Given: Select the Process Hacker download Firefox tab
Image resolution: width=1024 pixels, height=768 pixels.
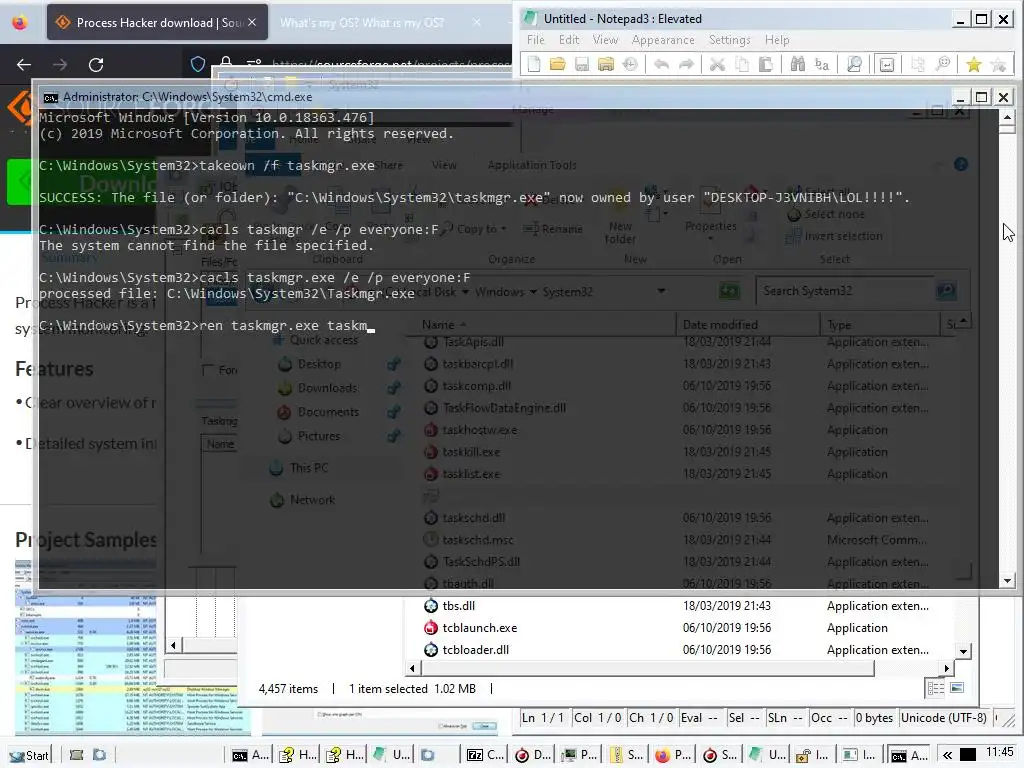Looking at the screenshot, I should point(157,22).
